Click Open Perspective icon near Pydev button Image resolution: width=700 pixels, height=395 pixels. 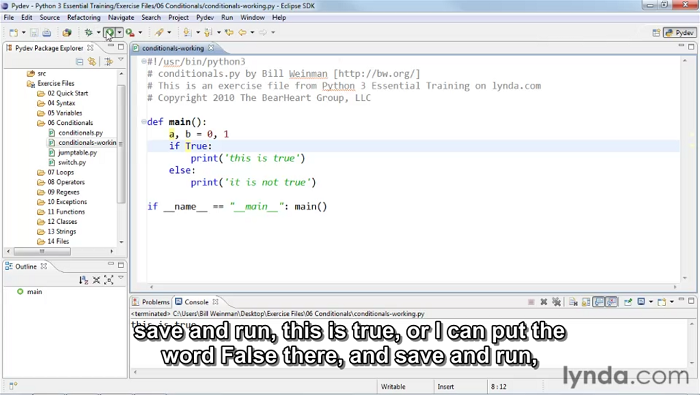656,33
